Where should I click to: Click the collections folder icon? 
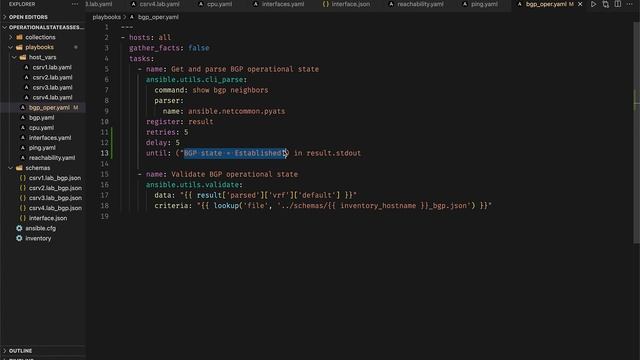pyautogui.click(x=19, y=37)
